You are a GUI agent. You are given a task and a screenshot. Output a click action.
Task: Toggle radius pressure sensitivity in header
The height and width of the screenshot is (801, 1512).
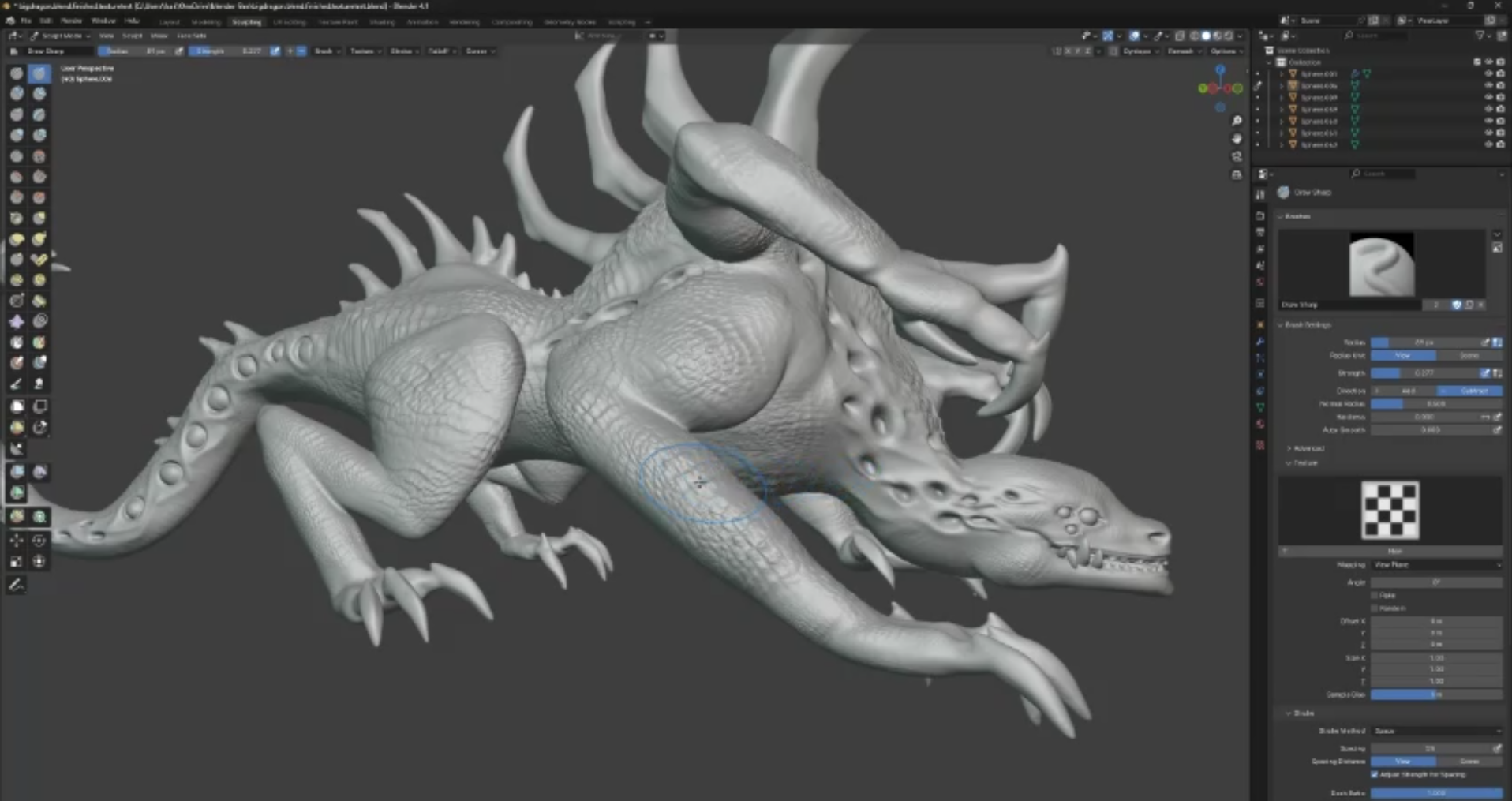click(x=179, y=51)
